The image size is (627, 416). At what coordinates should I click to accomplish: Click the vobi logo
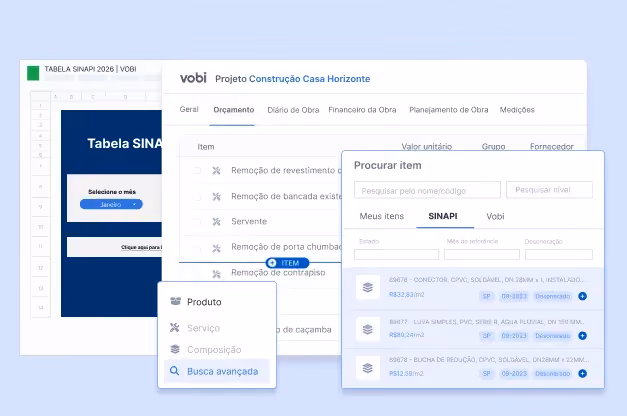point(193,78)
